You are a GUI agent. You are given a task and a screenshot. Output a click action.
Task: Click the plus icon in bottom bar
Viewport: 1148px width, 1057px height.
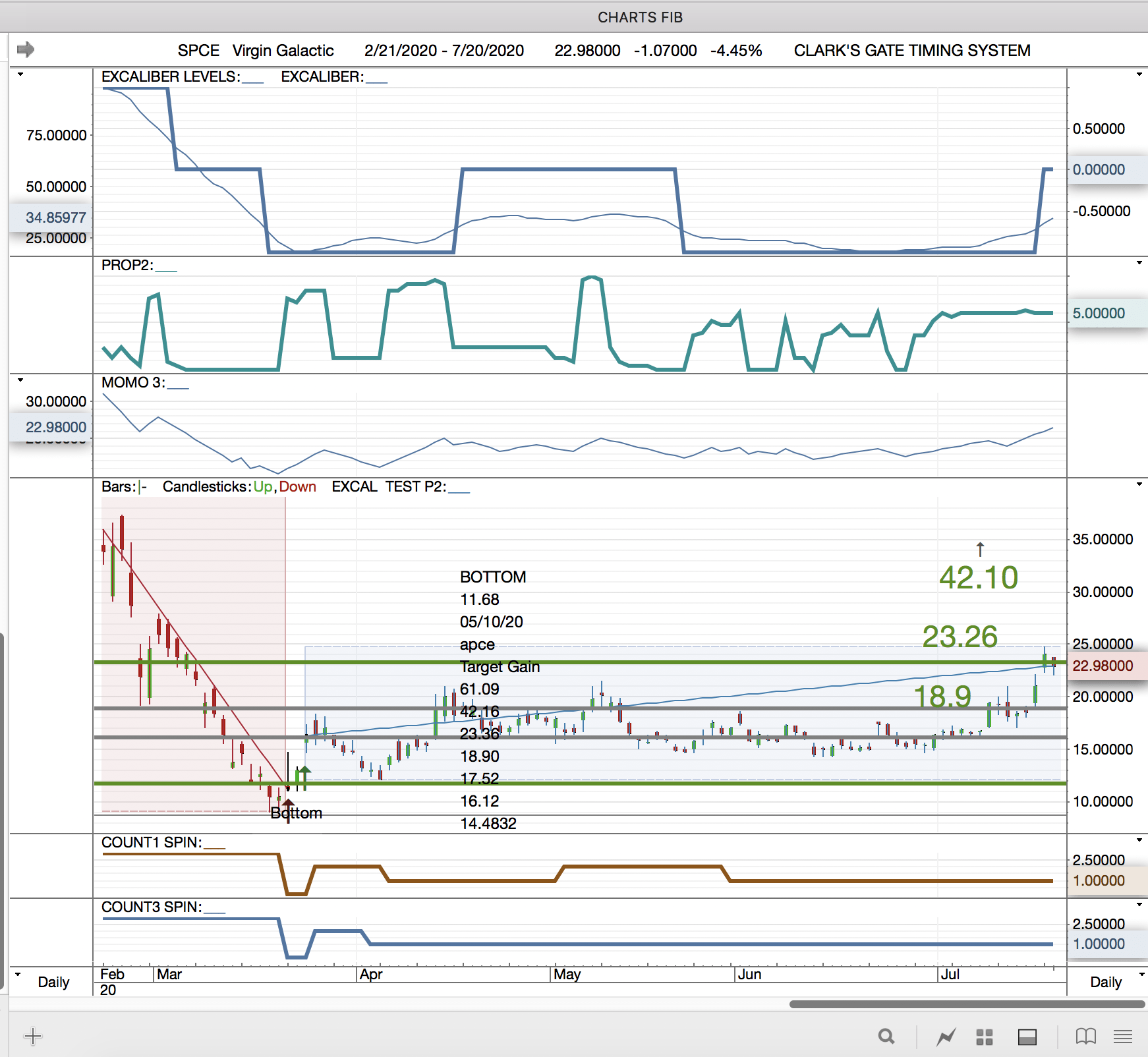click(x=32, y=1036)
